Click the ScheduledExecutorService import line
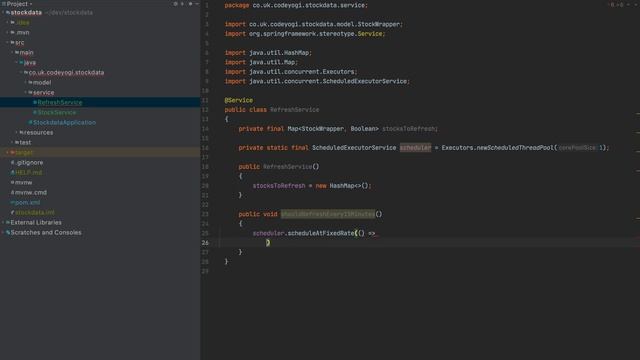Screen dimensions: 640x360 coord(317,81)
